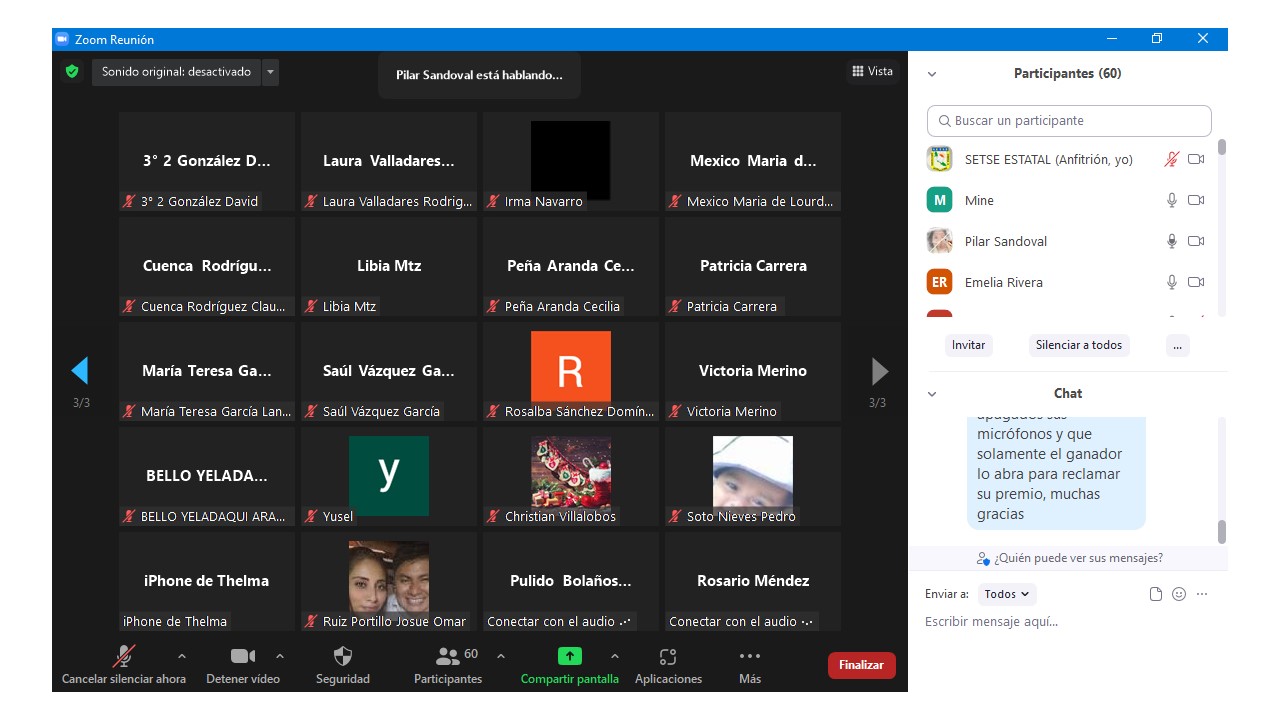Select the Rosario Méndez tile
Screen dimensions: 1280x720
click(x=753, y=581)
